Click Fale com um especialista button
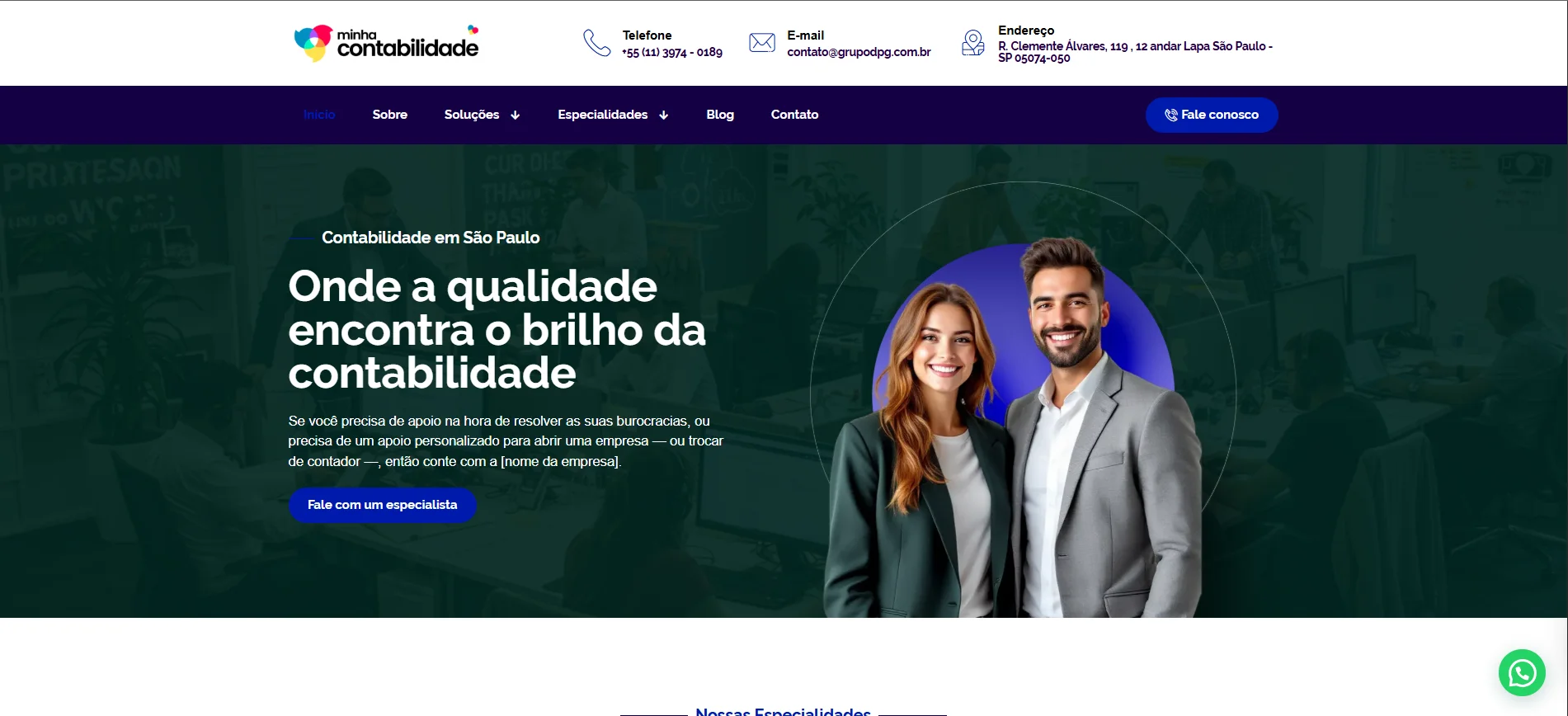Viewport: 1568px width, 716px height. pyautogui.click(x=383, y=505)
